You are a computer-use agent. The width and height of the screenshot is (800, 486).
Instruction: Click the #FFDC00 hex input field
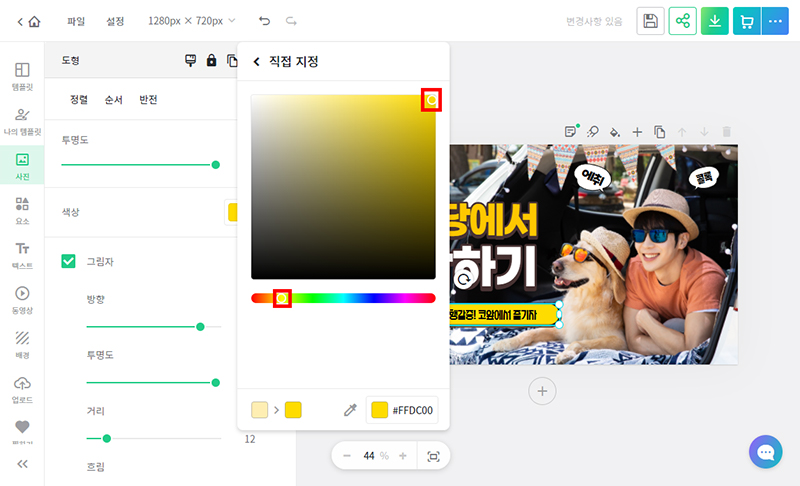402,410
